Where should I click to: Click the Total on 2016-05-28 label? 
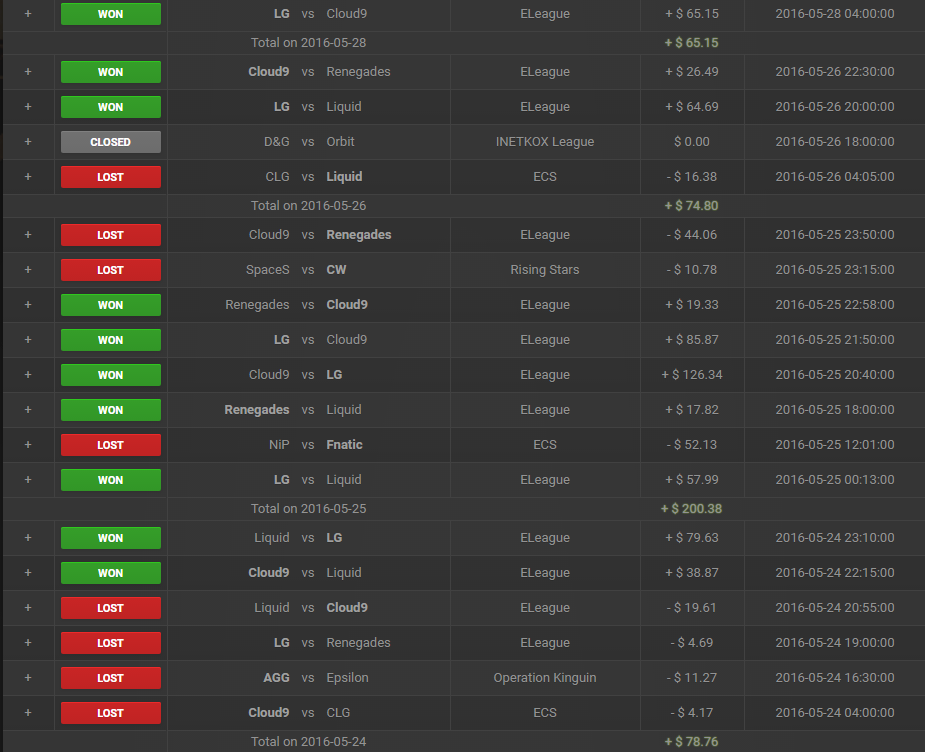tap(309, 42)
